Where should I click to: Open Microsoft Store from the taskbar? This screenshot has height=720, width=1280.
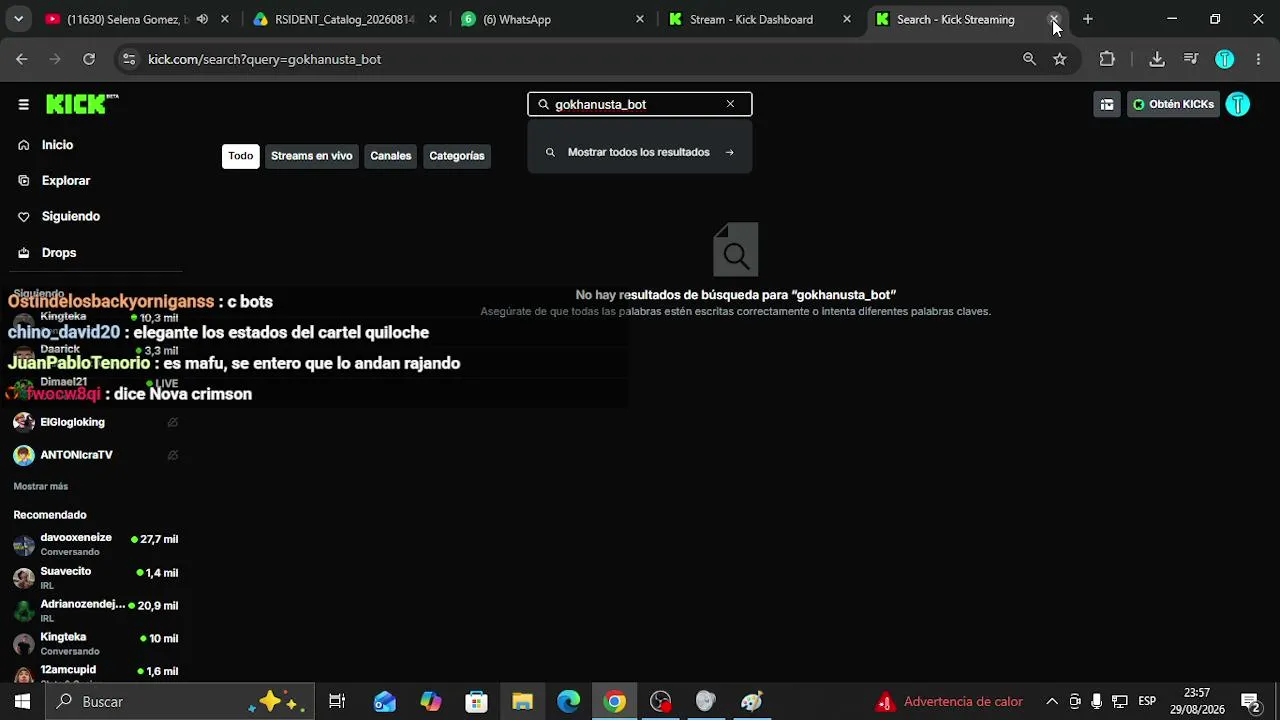476,702
